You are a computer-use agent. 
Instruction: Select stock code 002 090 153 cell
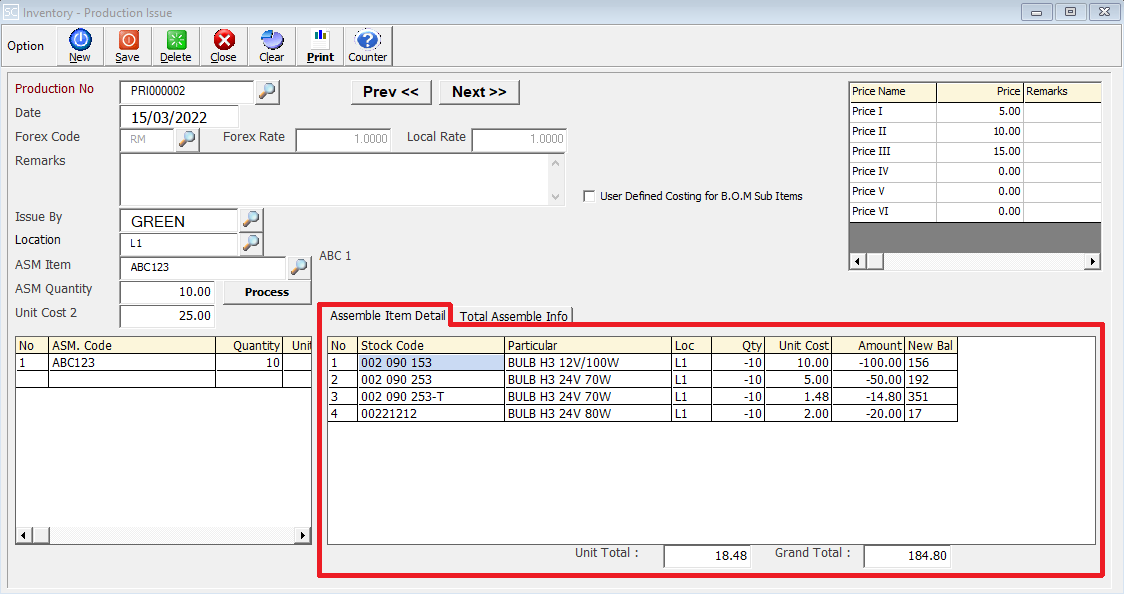point(431,363)
